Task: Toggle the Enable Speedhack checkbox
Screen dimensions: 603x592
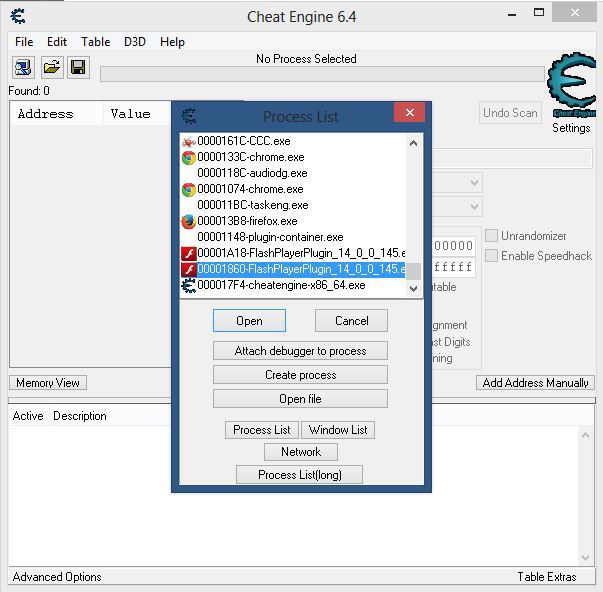Action: click(491, 255)
